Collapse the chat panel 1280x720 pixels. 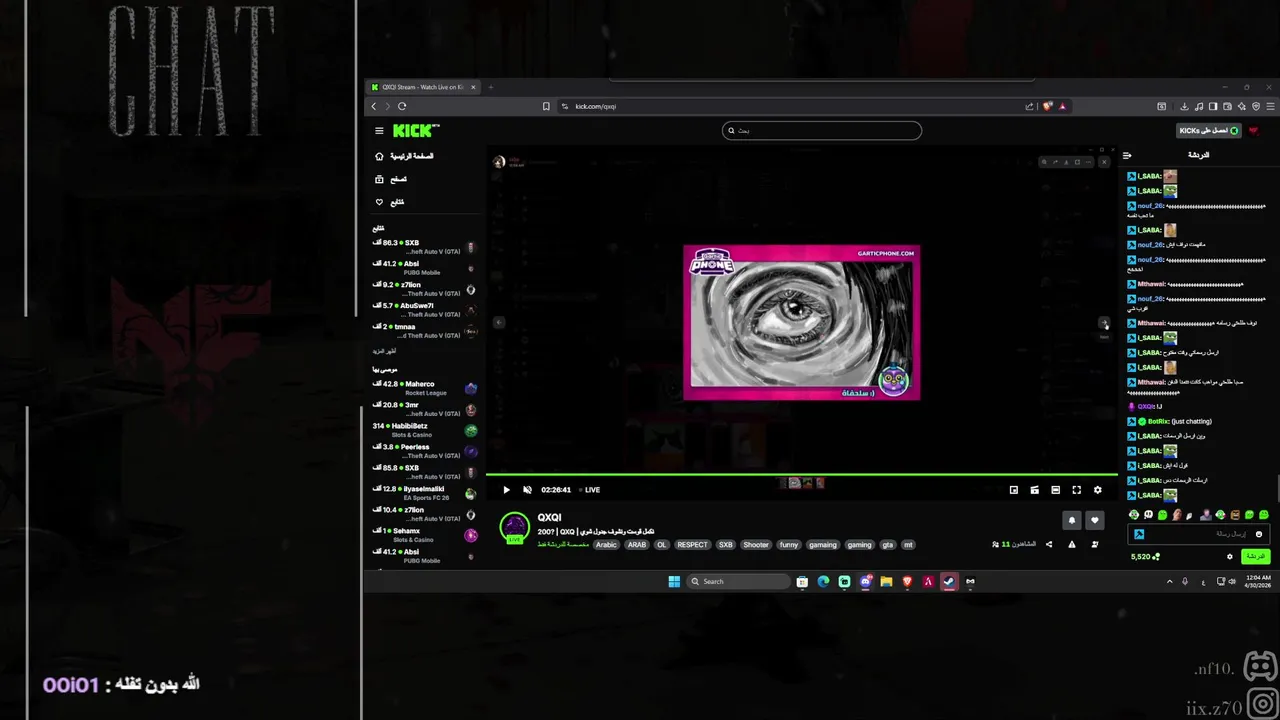[x=1127, y=155]
